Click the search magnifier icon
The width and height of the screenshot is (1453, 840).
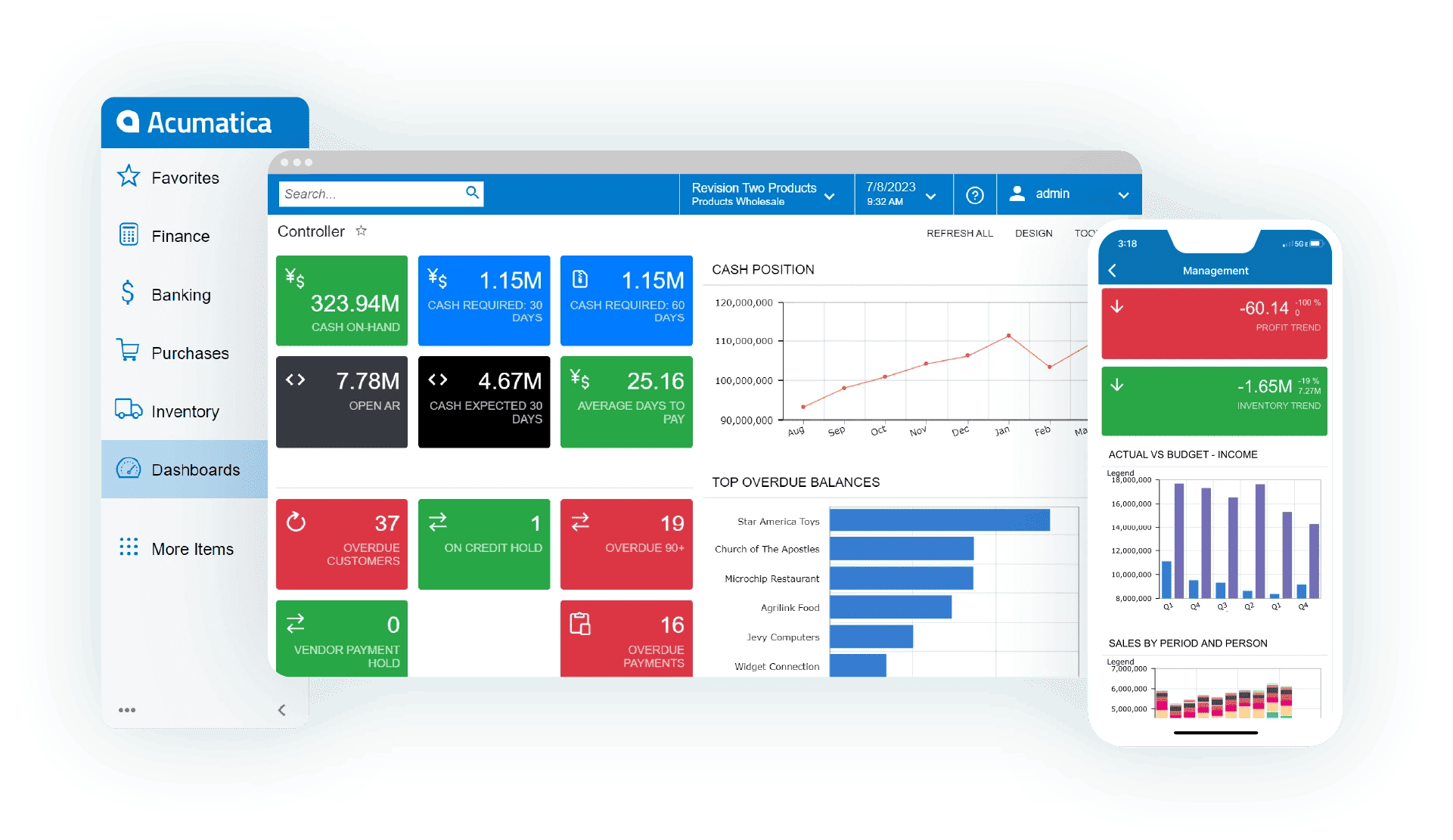[473, 193]
